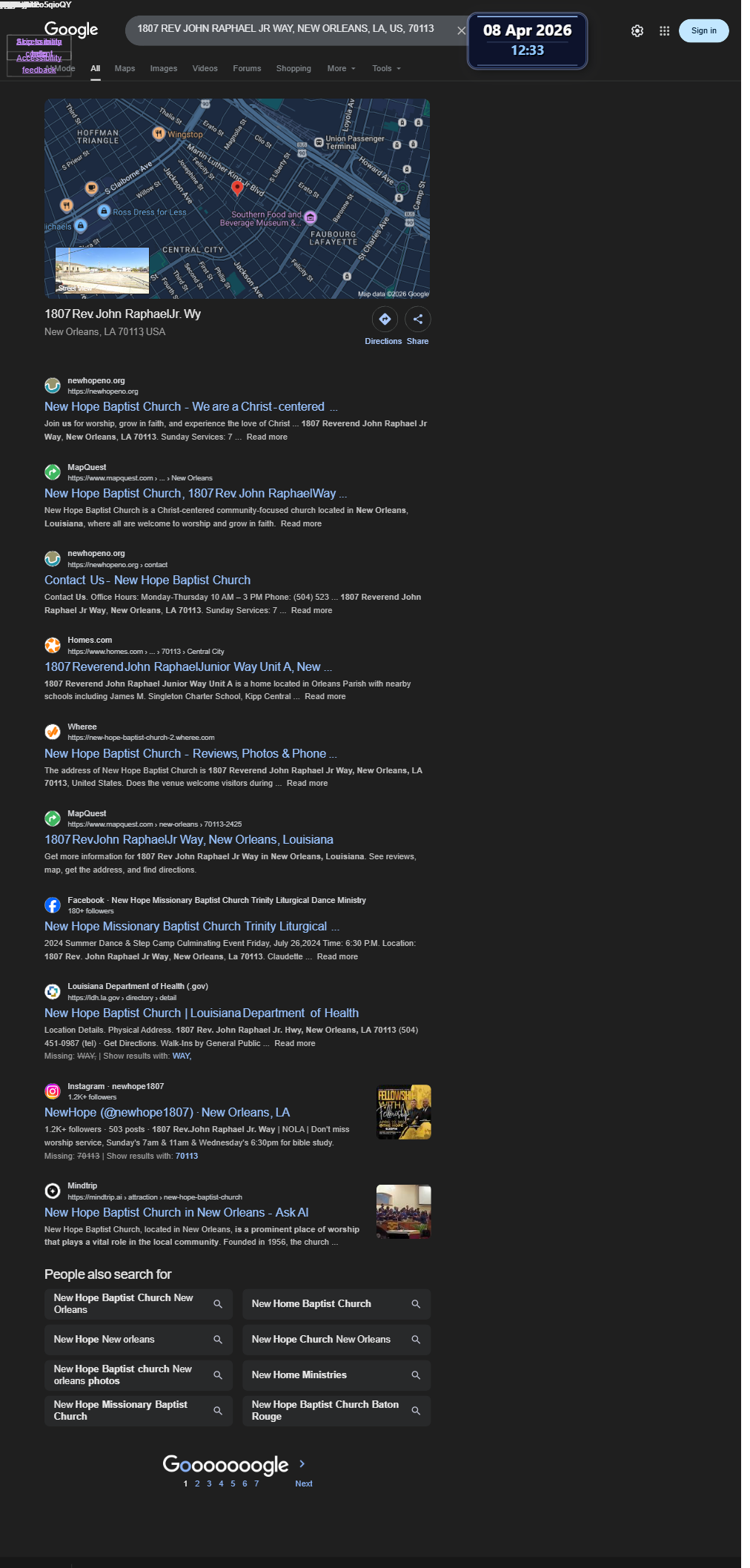Open the Street View thumbnail on the map
The image size is (750, 1568).
[x=102, y=271]
